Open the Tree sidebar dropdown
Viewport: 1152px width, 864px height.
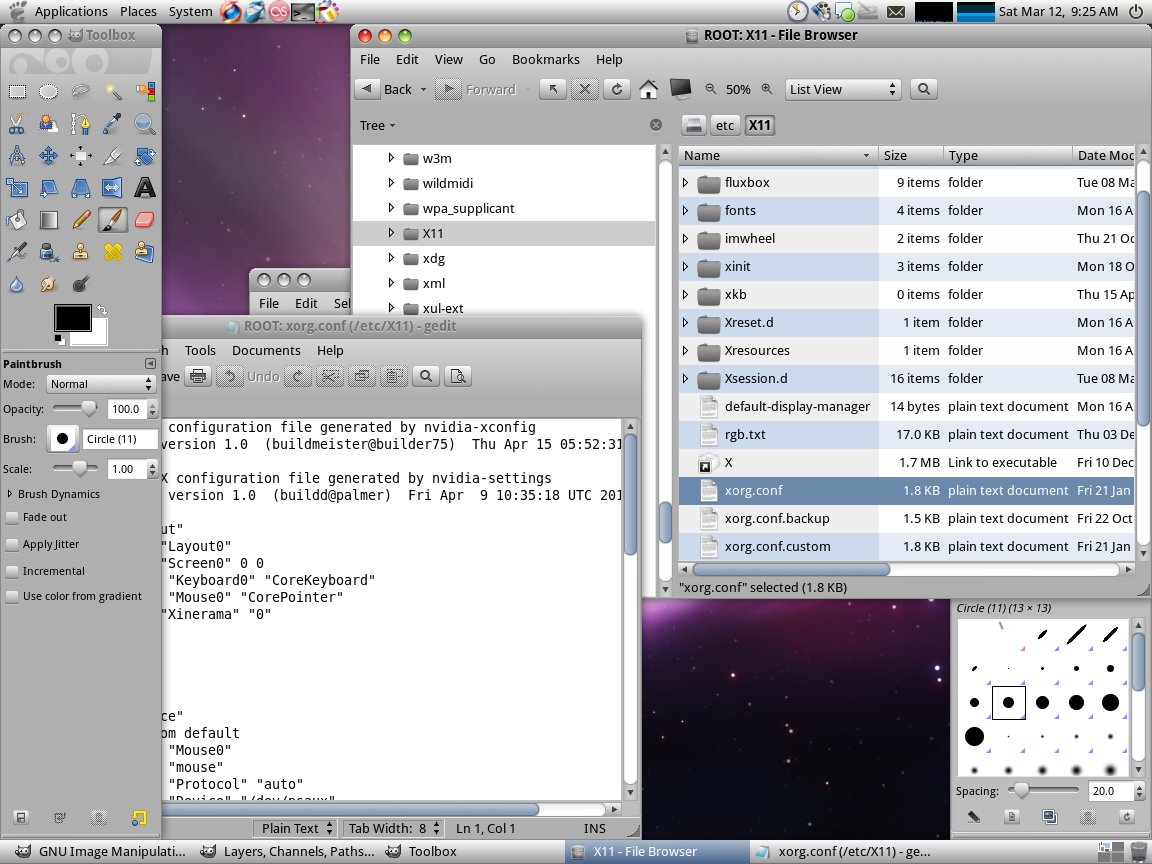click(378, 126)
